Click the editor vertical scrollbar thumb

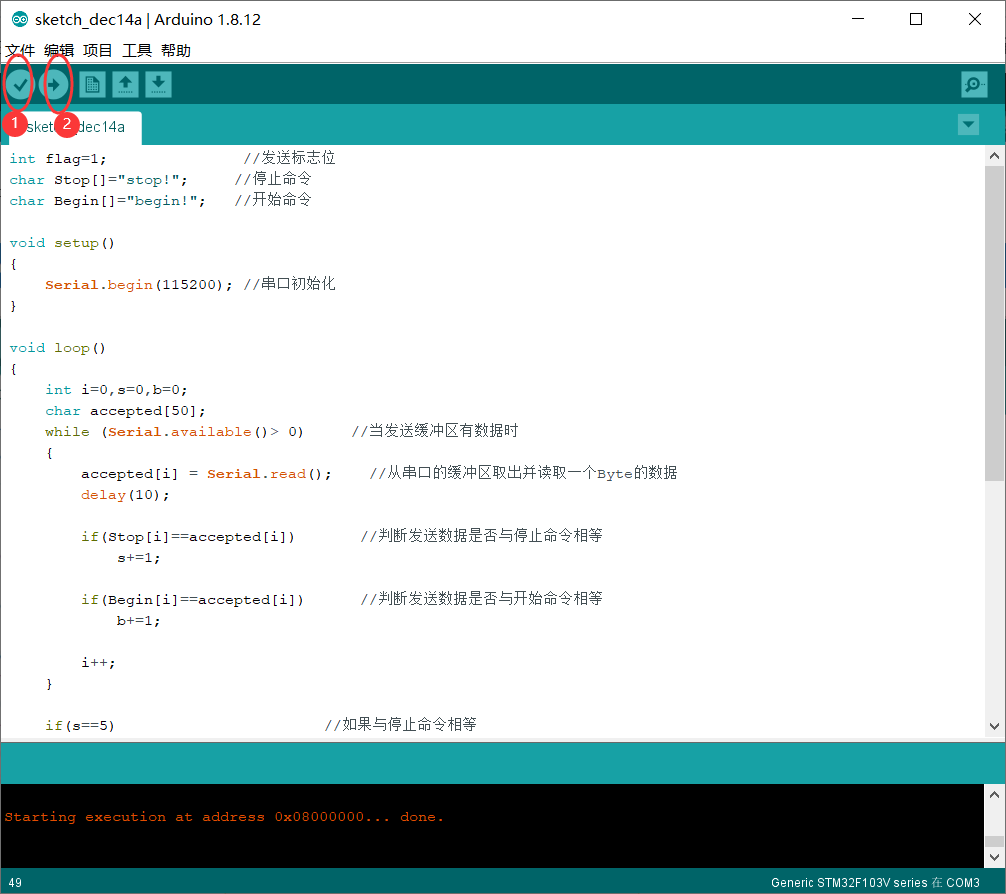pyautogui.click(x=994, y=323)
